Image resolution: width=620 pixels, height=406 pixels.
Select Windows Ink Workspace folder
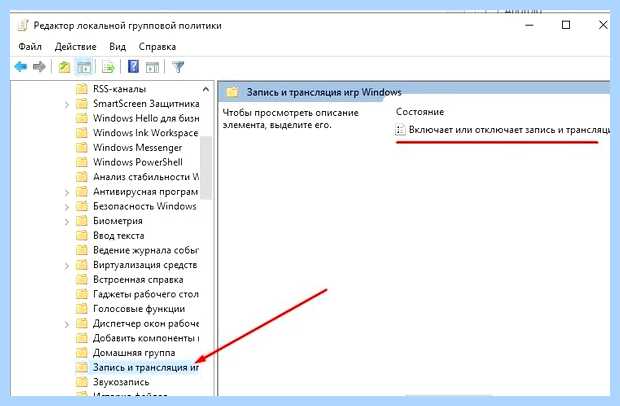point(146,133)
